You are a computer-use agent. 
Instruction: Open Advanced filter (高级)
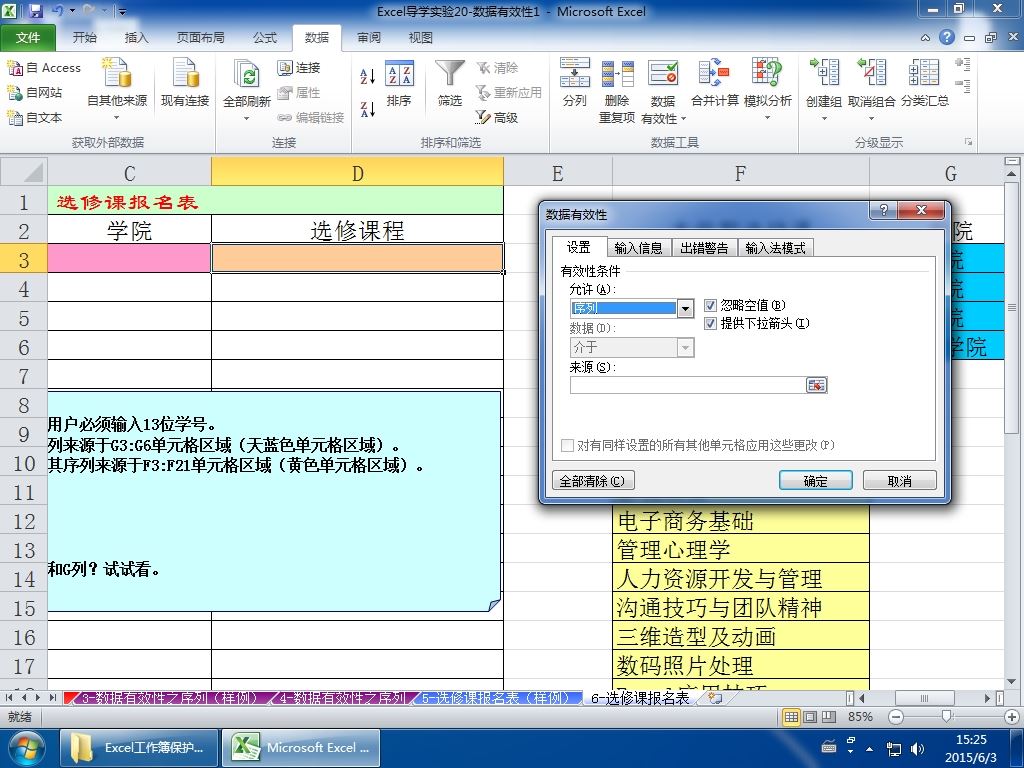497,117
